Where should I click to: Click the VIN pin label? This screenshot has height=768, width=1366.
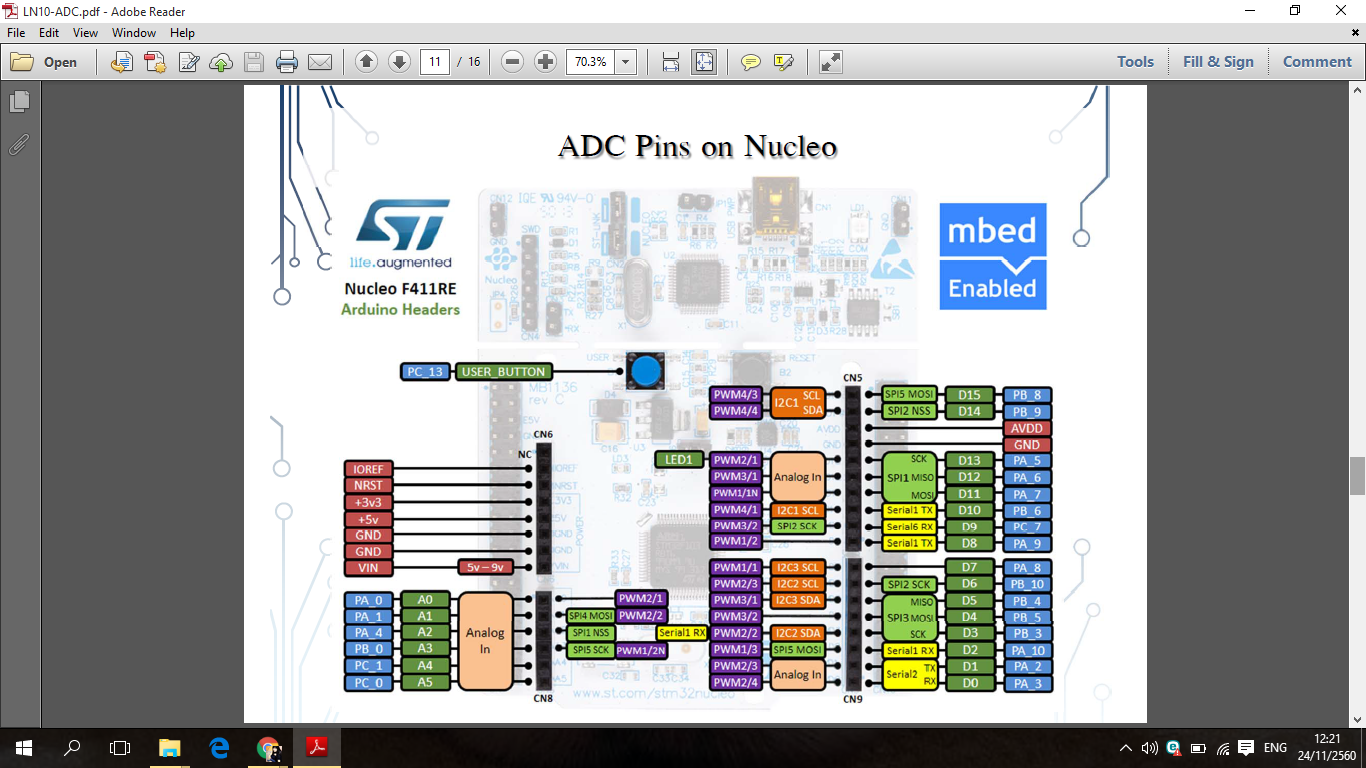368,568
